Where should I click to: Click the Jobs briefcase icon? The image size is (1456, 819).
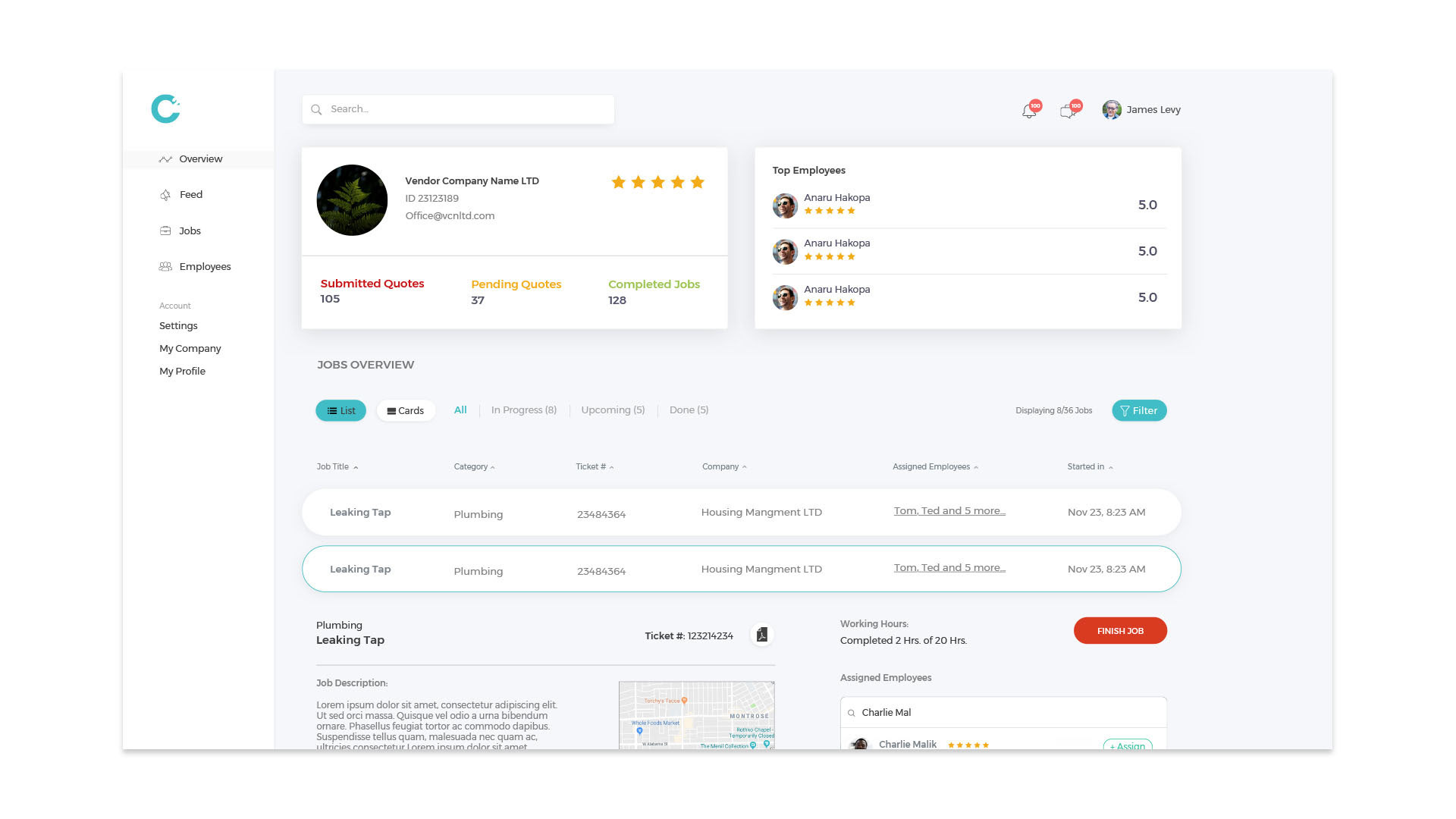(165, 231)
